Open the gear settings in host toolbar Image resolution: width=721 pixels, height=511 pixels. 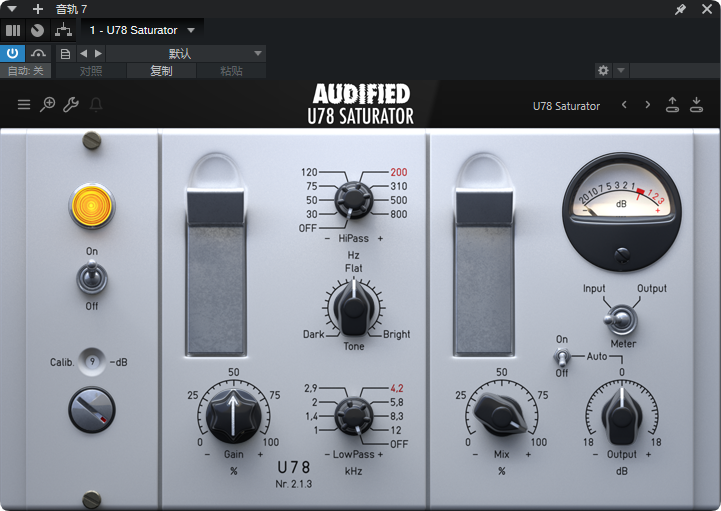[603, 70]
